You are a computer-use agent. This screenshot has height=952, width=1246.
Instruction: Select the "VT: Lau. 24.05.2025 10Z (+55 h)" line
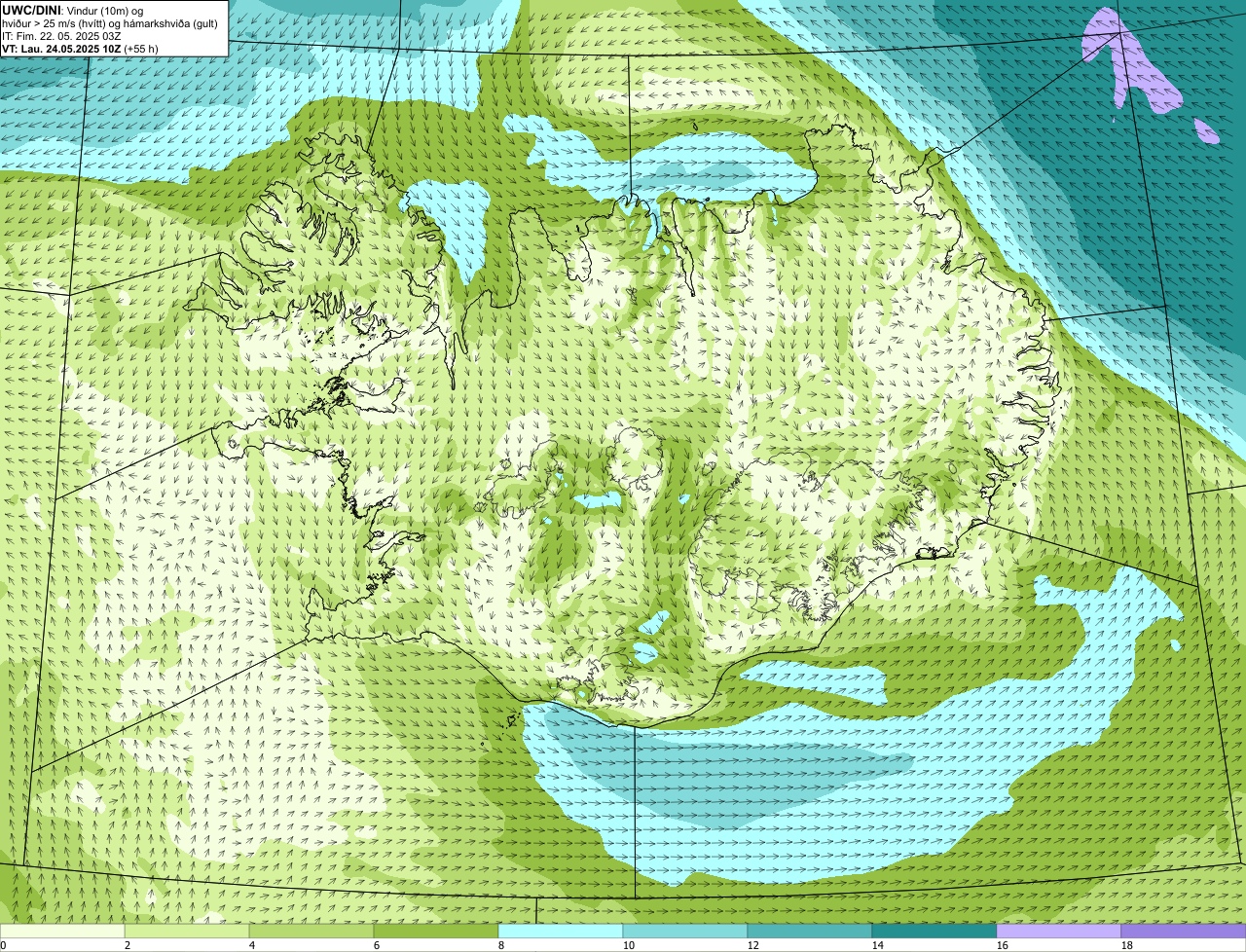pyautogui.click(x=80, y=48)
